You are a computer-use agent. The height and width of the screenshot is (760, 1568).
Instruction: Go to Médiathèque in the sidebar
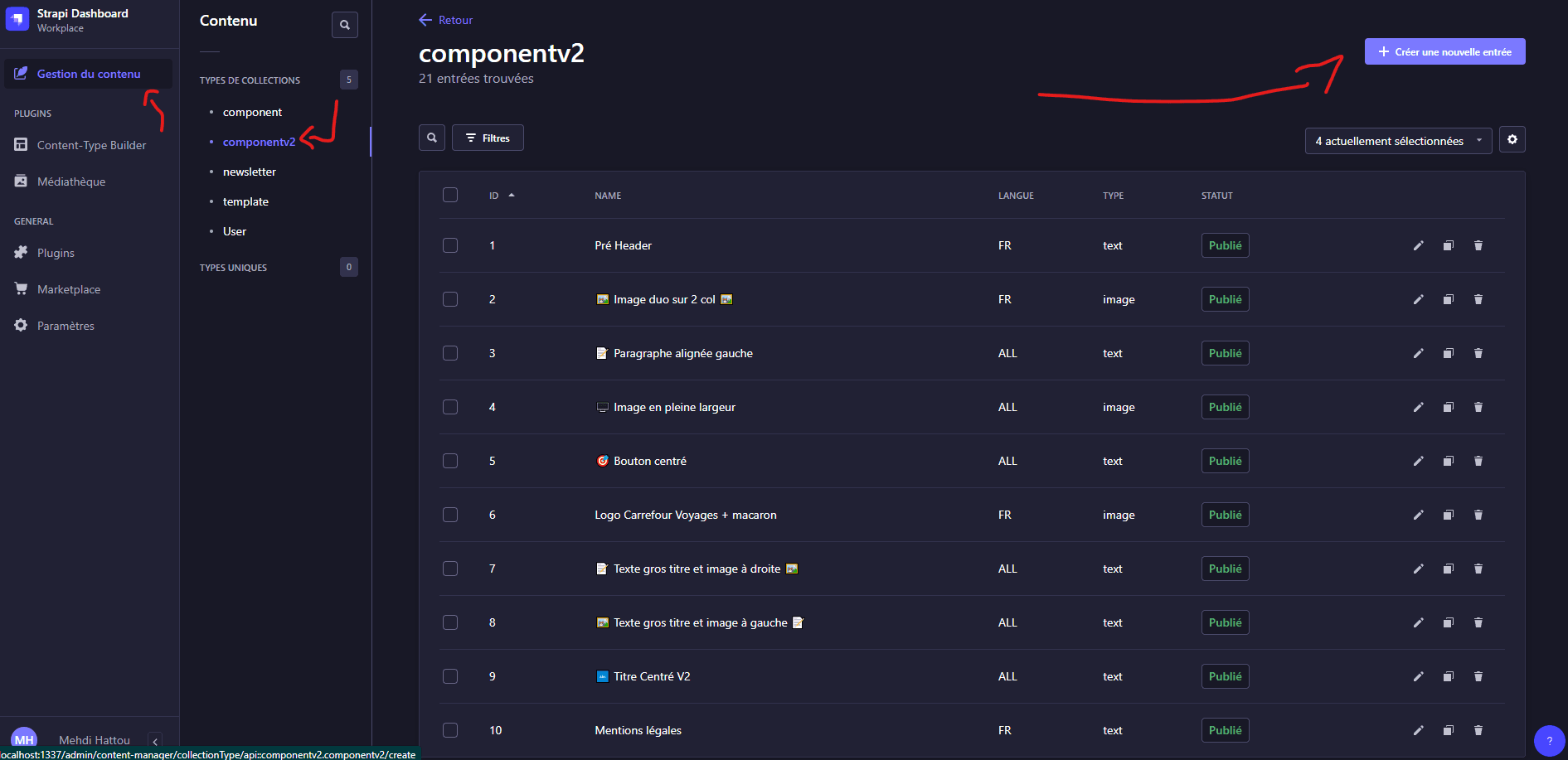(x=71, y=182)
